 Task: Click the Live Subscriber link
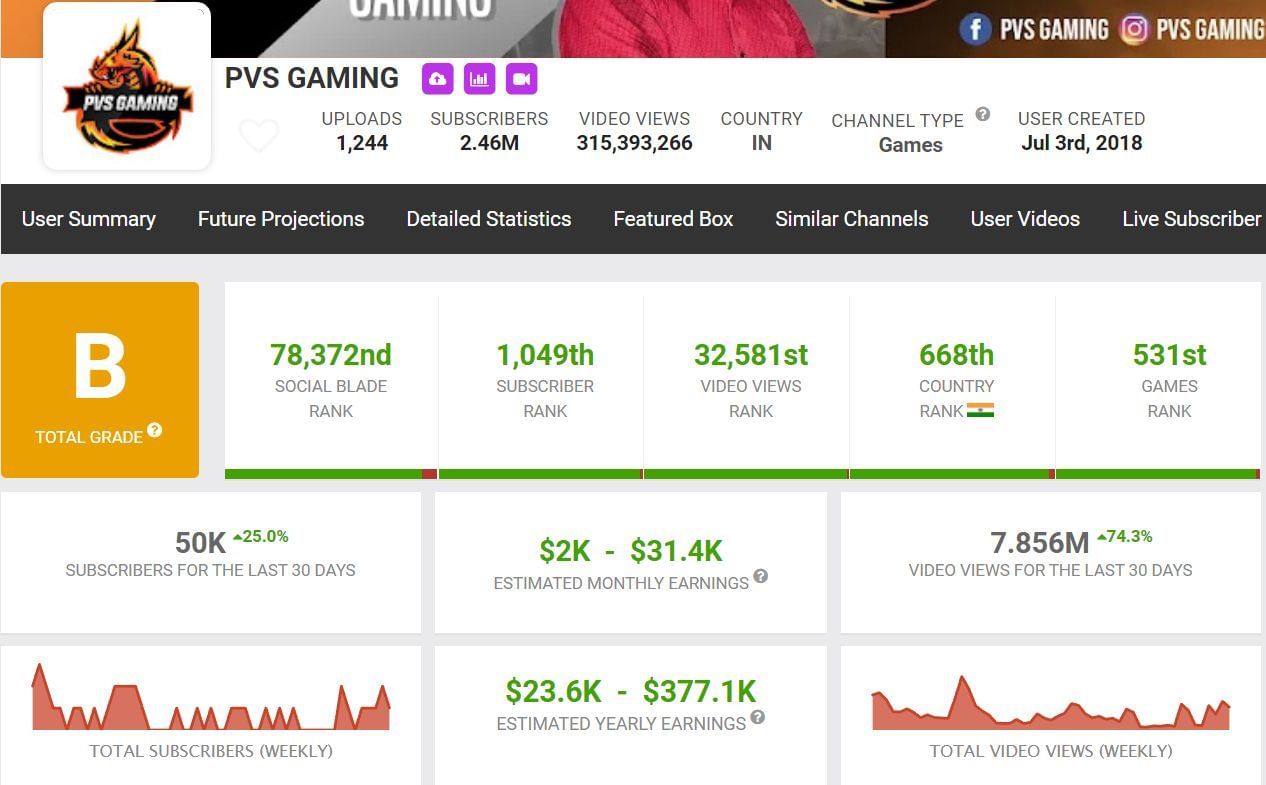click(x=1190, y=219)
